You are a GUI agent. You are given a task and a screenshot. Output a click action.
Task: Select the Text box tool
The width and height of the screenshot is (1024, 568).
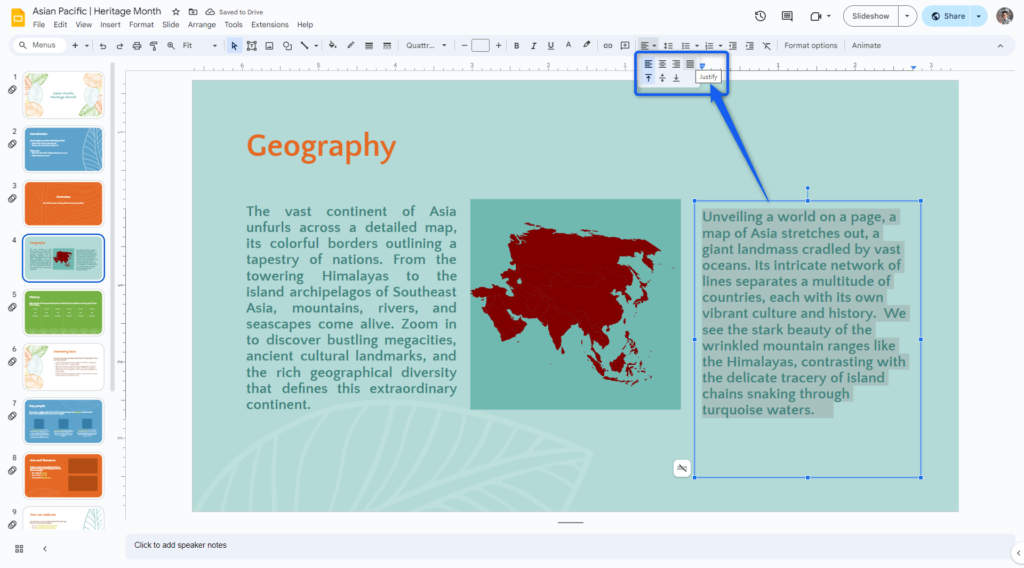point(252,46)
